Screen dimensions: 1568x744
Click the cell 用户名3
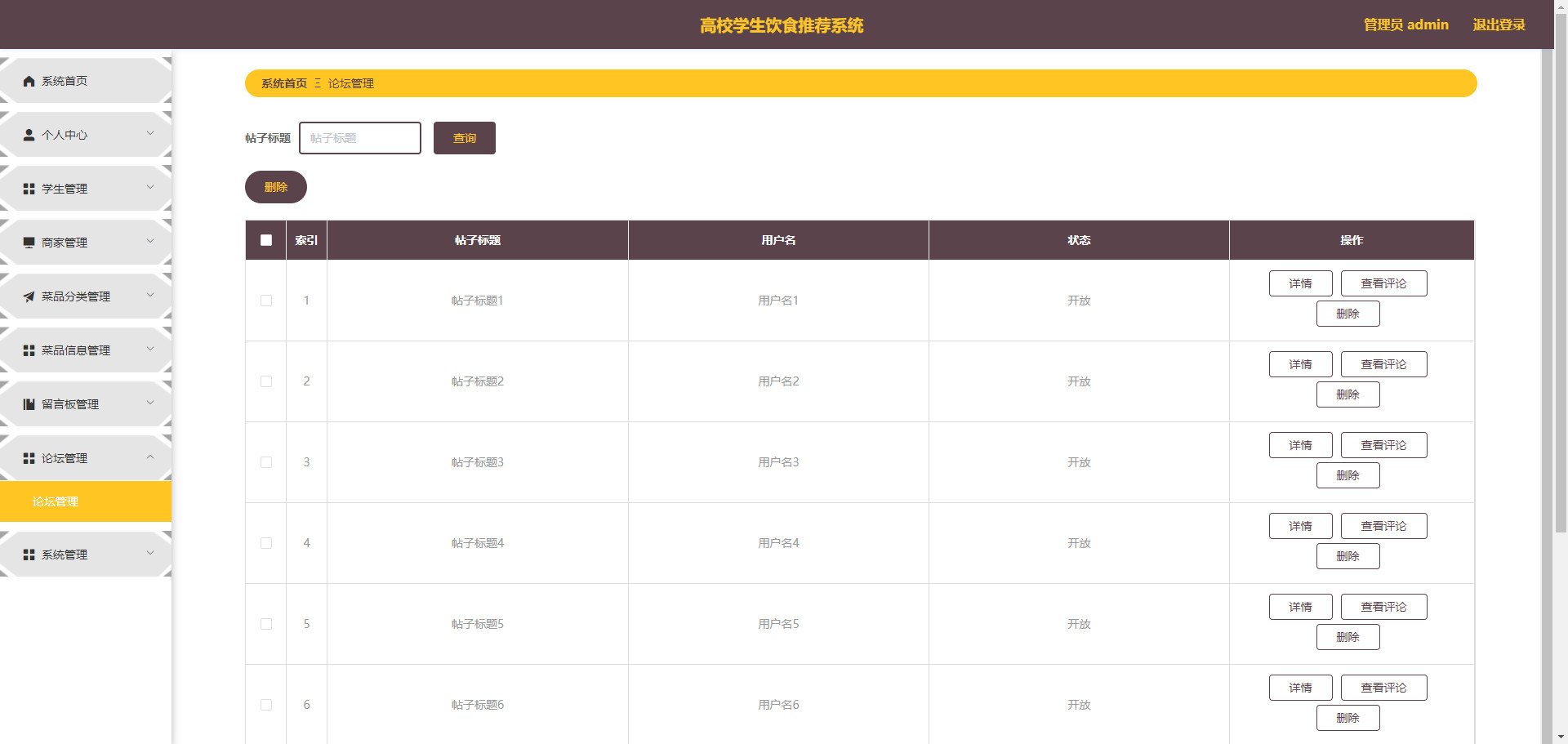(x=778, y=462)
